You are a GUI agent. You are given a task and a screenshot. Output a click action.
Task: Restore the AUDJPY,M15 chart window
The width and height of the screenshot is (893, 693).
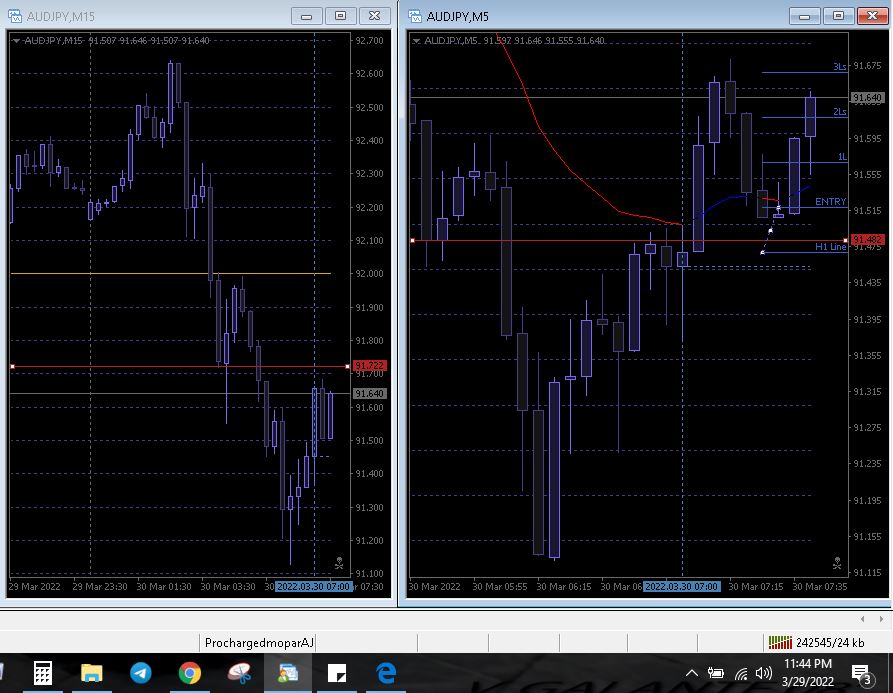click(341, 16)
